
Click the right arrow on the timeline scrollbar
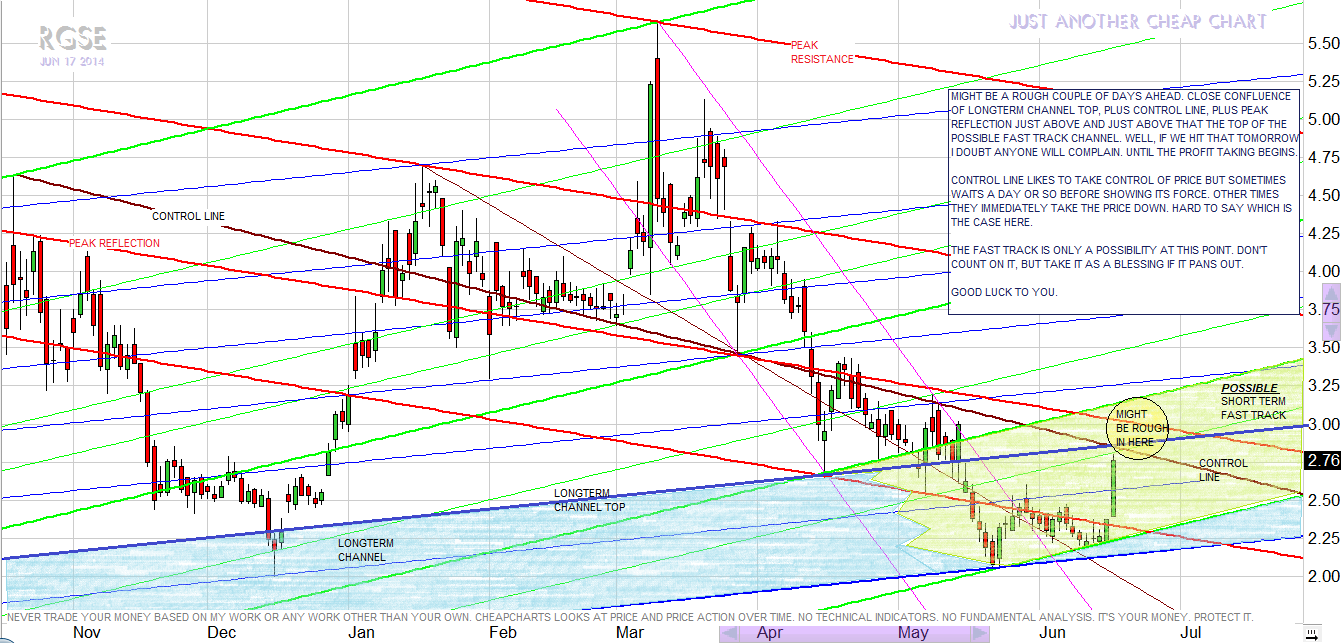[x=984, y=634]
